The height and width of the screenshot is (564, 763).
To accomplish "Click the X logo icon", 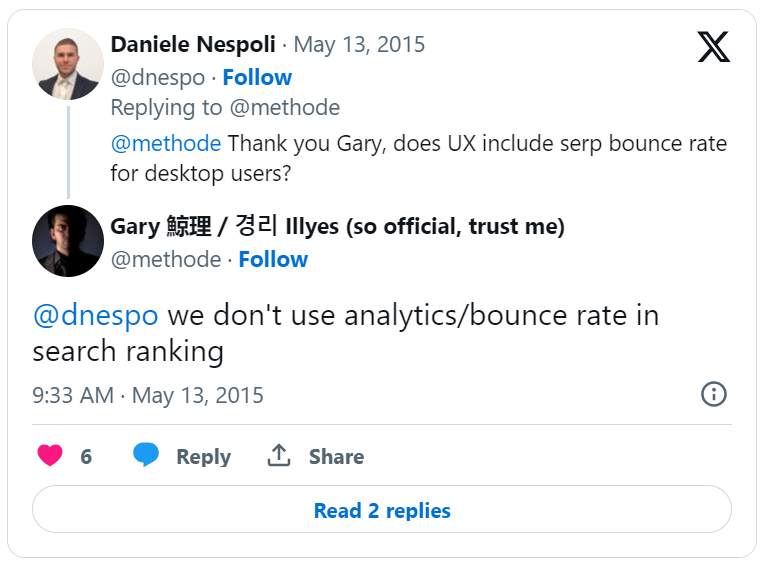I will (713, 47).
